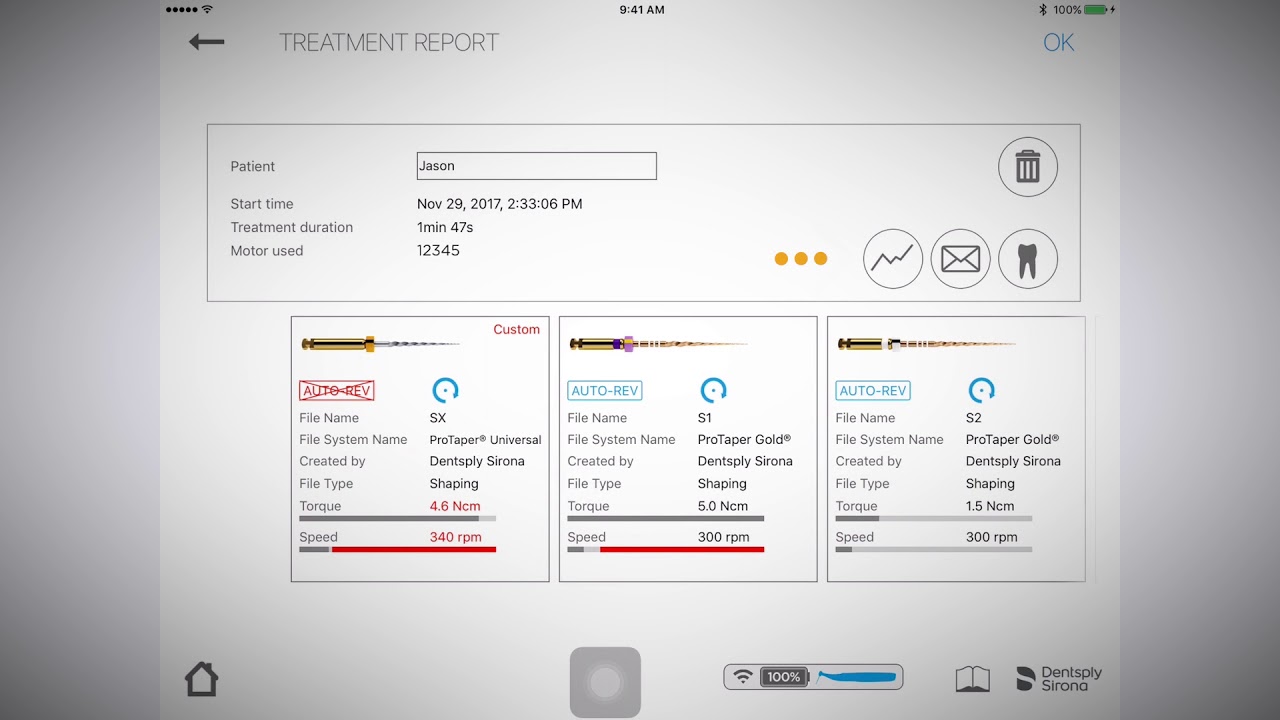Screen dimensions: 1280x720
Task: Toggle AUTO-REV on the S1 card
Action: [605, 391]
